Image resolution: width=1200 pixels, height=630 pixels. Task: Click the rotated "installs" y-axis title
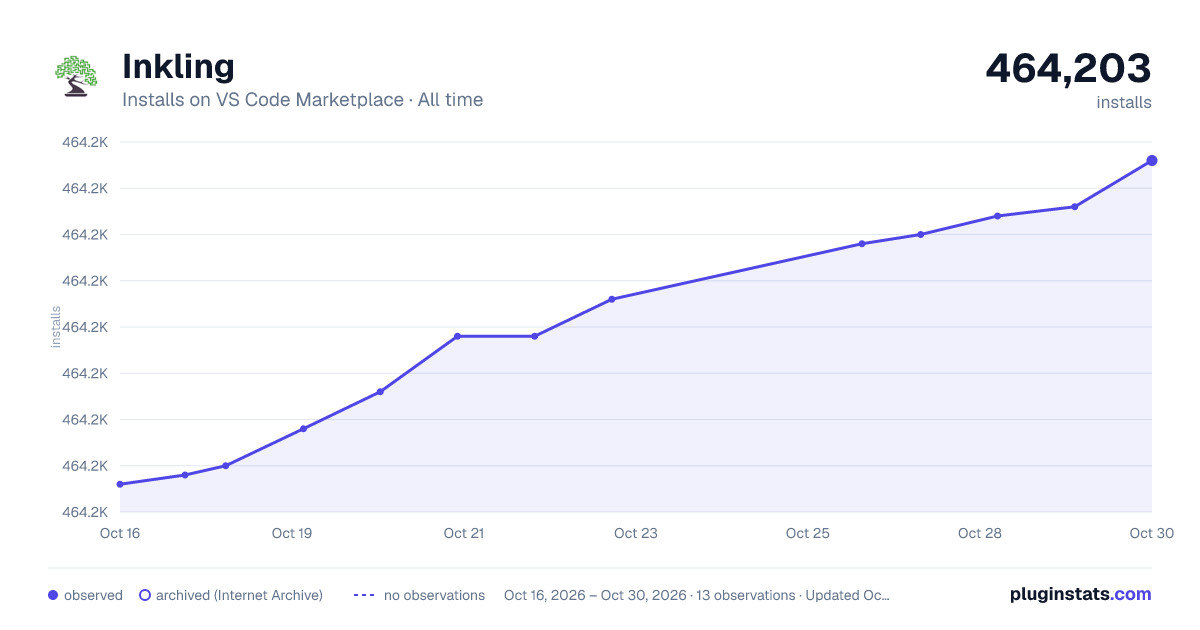coord(56,327)
